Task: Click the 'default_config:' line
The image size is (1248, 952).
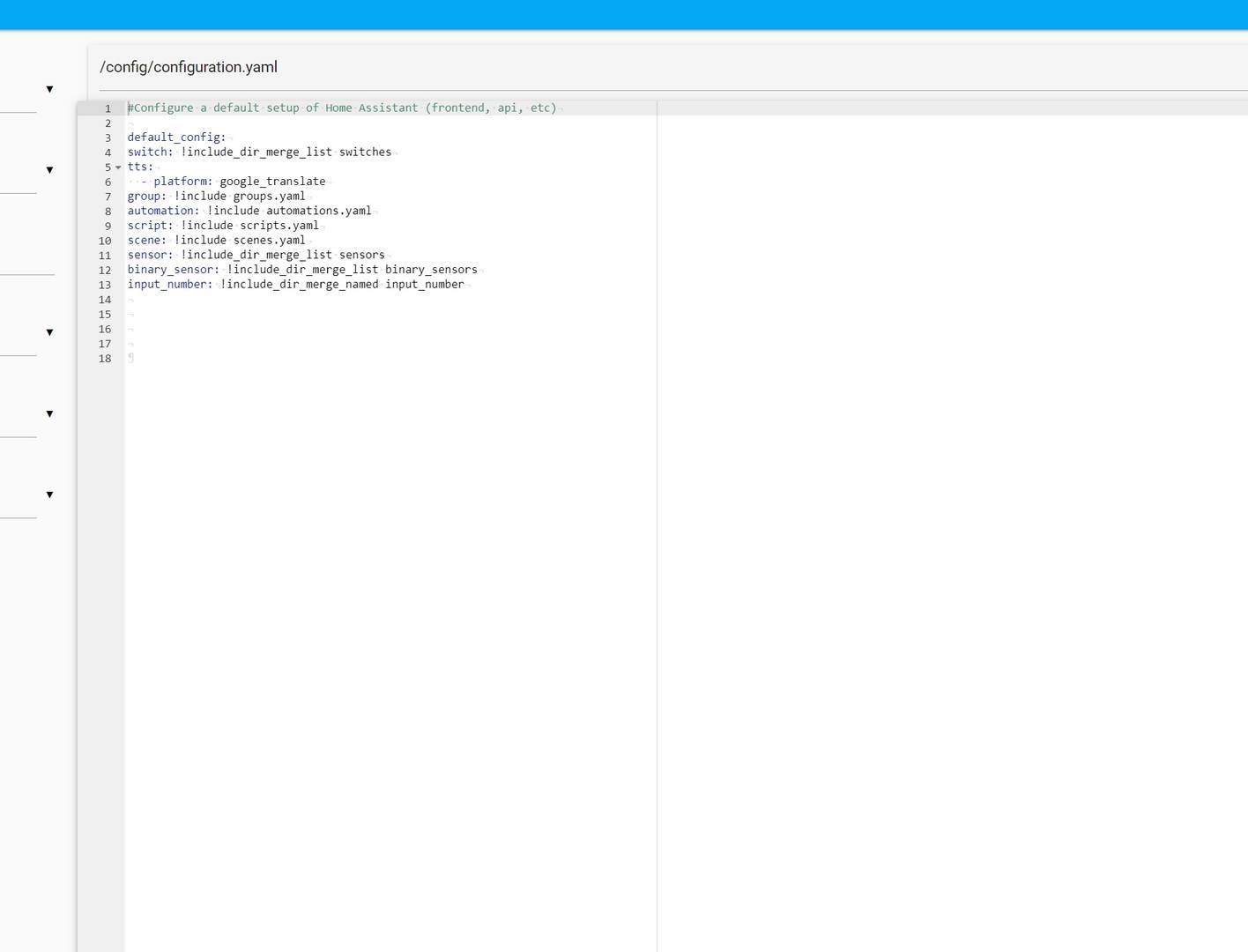Action: point(176,138)
